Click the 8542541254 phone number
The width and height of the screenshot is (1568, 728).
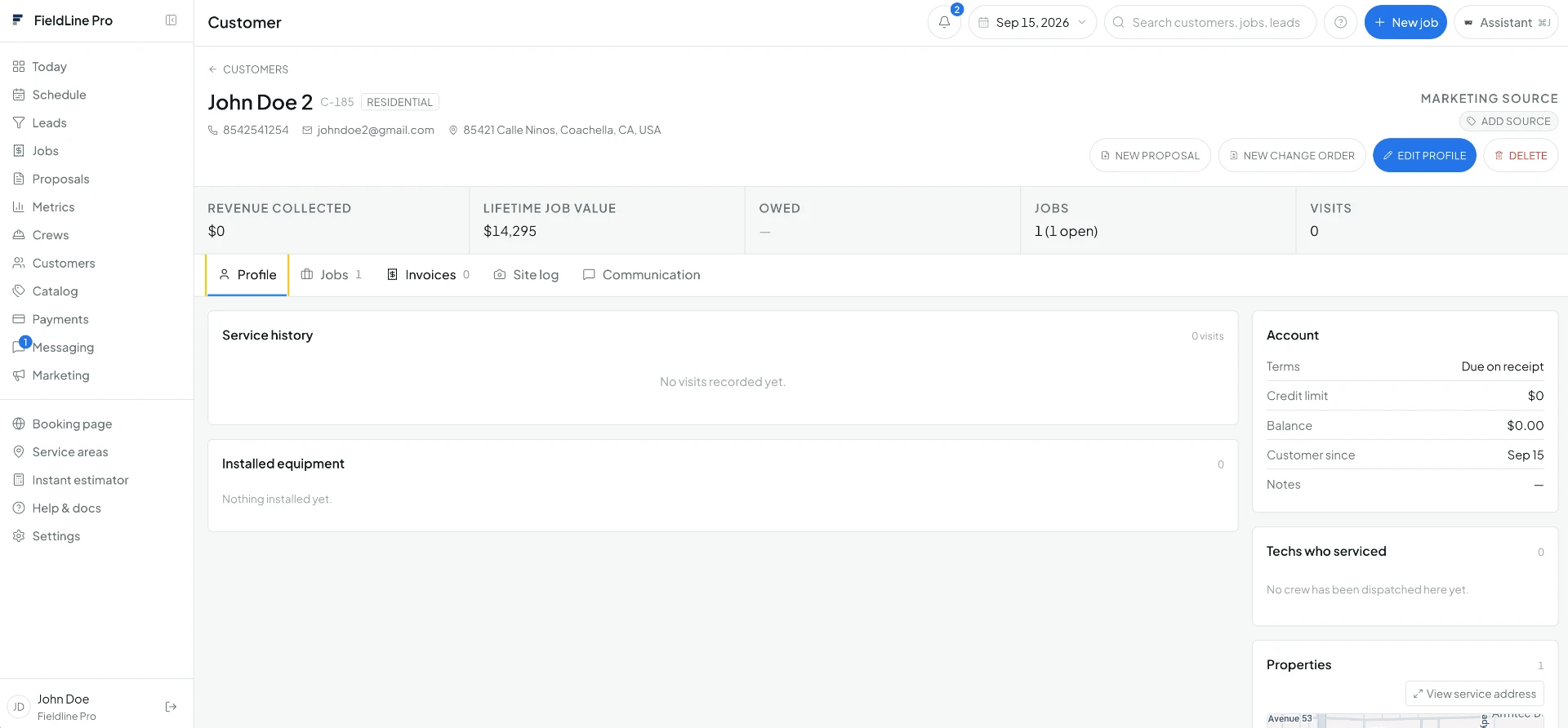[256, 131]
